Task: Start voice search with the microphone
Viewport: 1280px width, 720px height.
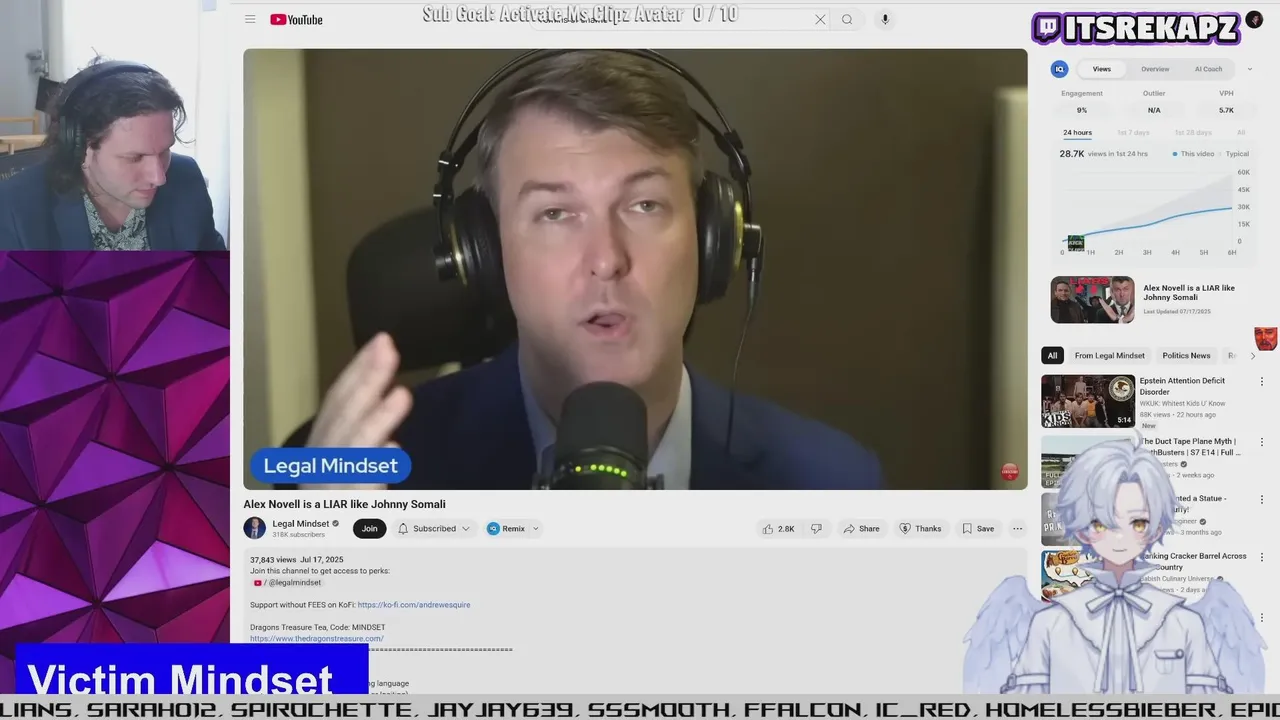Action: tap(884, 19)
